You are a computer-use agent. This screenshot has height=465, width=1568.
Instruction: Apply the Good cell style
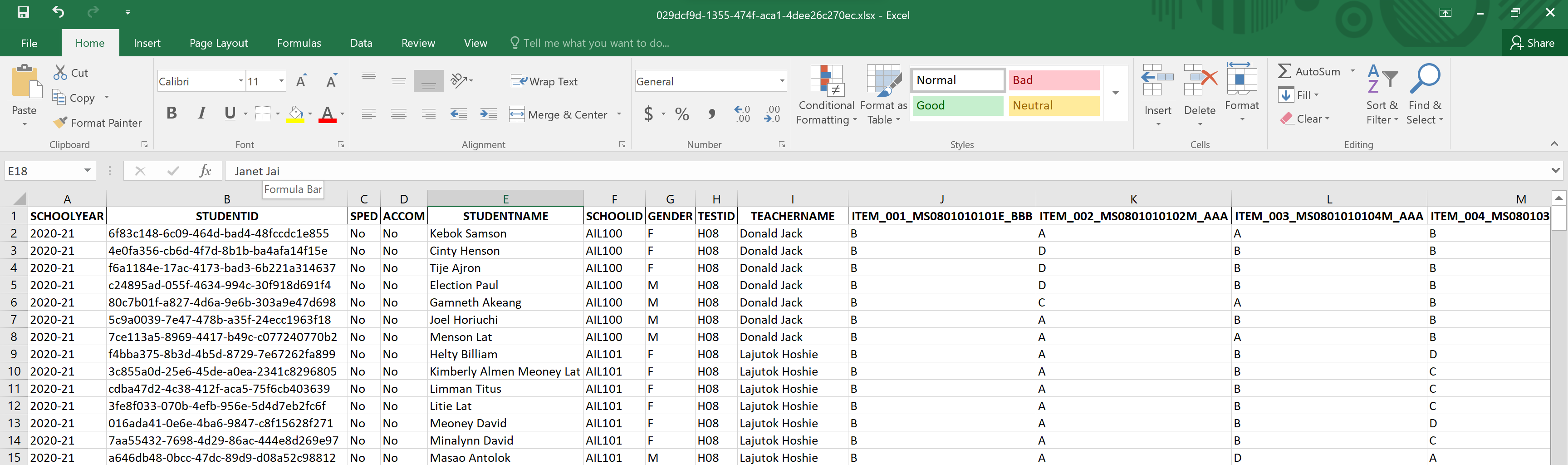pyautogui.click(x=956, y=105)
